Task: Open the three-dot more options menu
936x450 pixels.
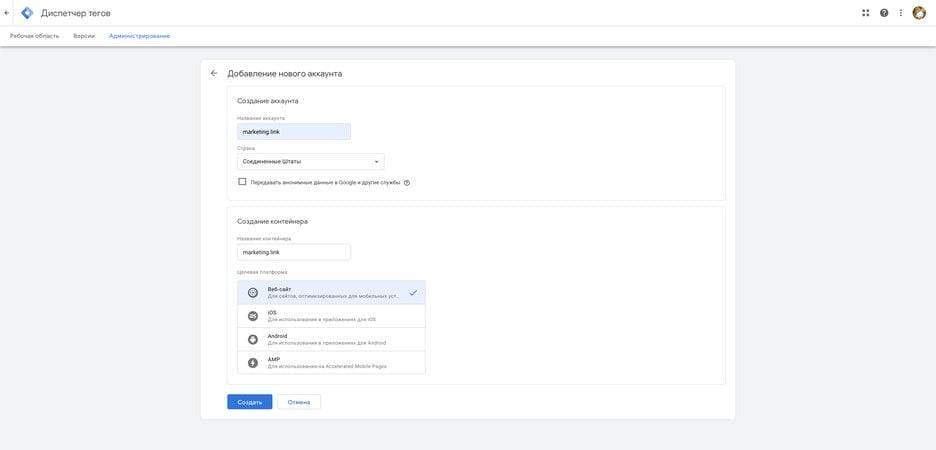Action: tap(901, 13)
